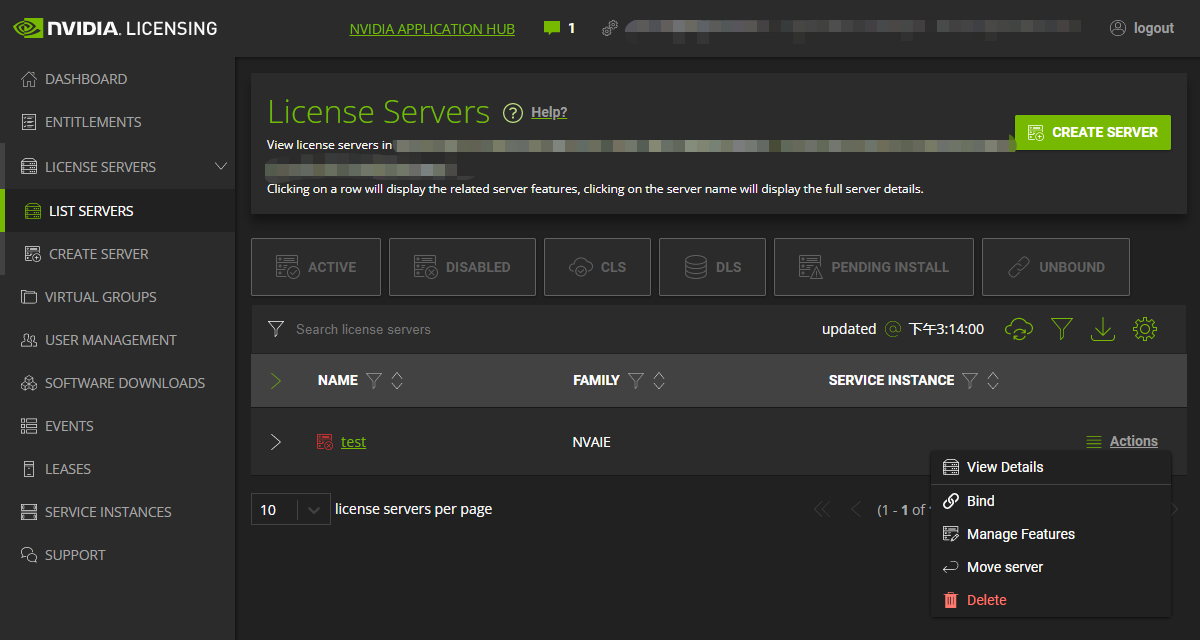Viewport: 1200px width, 640px height.
Task: Click the FAMILY column filter icon
Action: pyautogui.click(x=635, y=380)
